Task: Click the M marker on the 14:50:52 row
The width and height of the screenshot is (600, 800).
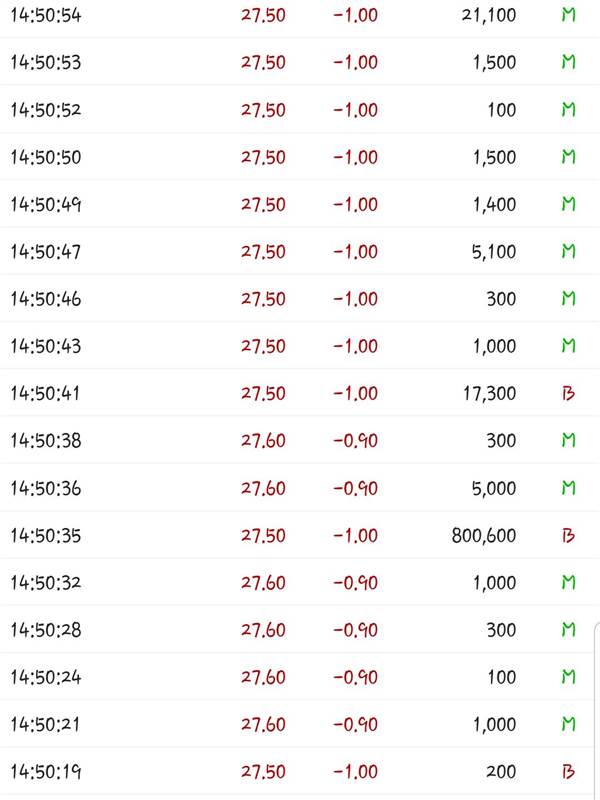Action: [x=568, y=110]
